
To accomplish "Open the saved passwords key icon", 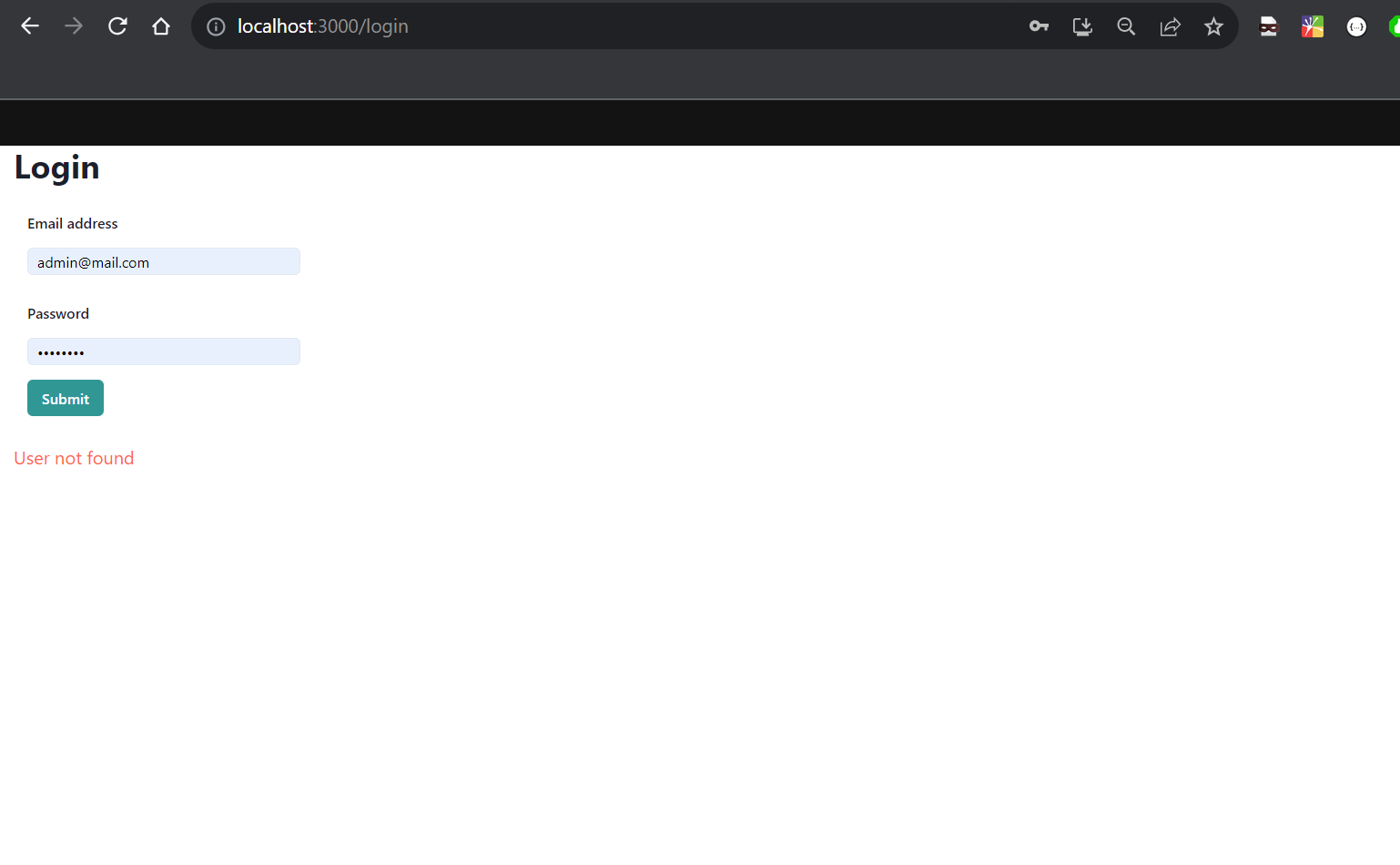I will (x=1039, y=26).
